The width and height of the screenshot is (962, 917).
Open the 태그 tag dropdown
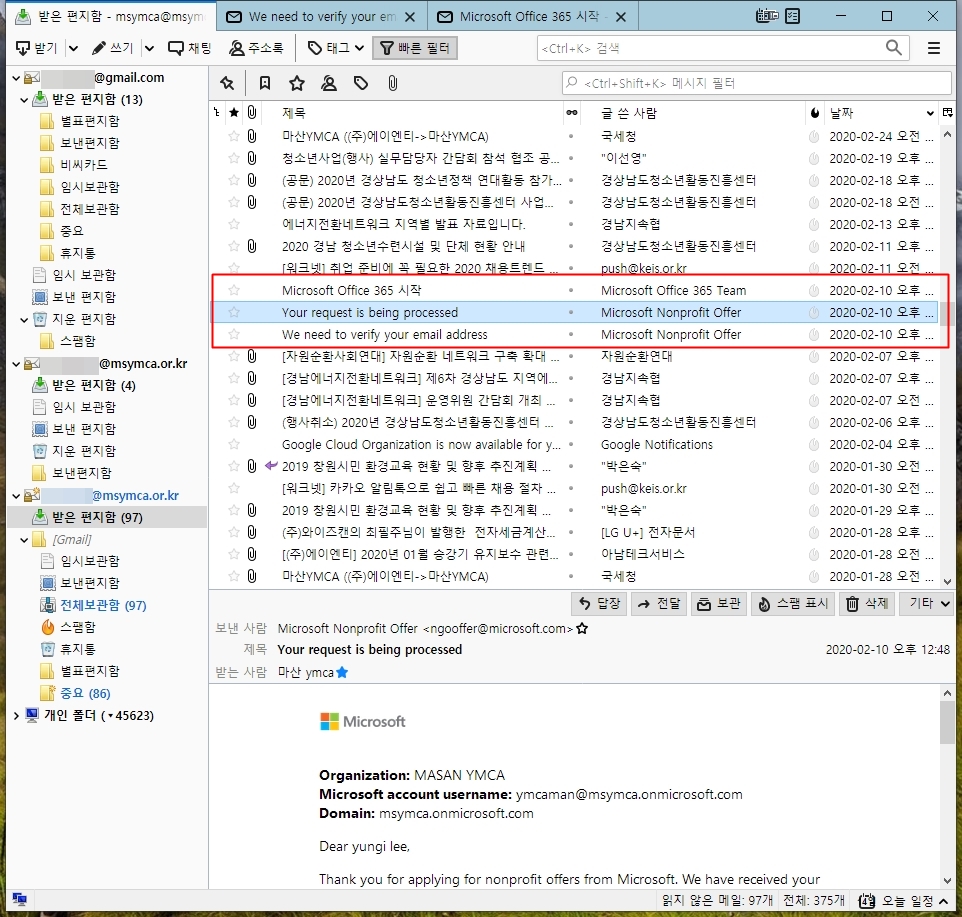point(336,48)
